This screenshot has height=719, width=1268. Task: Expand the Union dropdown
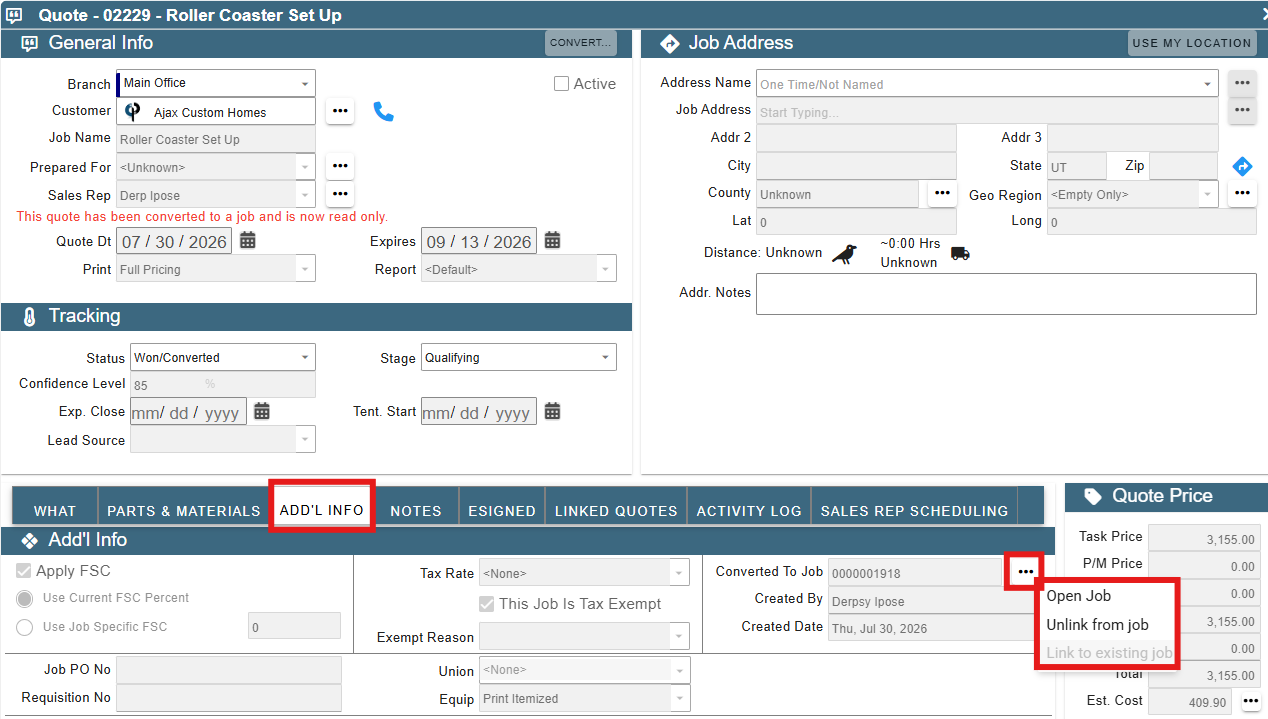click(x=680, y=670)
